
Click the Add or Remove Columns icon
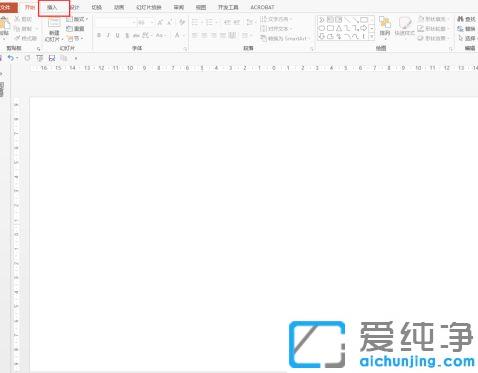[246, 35]
